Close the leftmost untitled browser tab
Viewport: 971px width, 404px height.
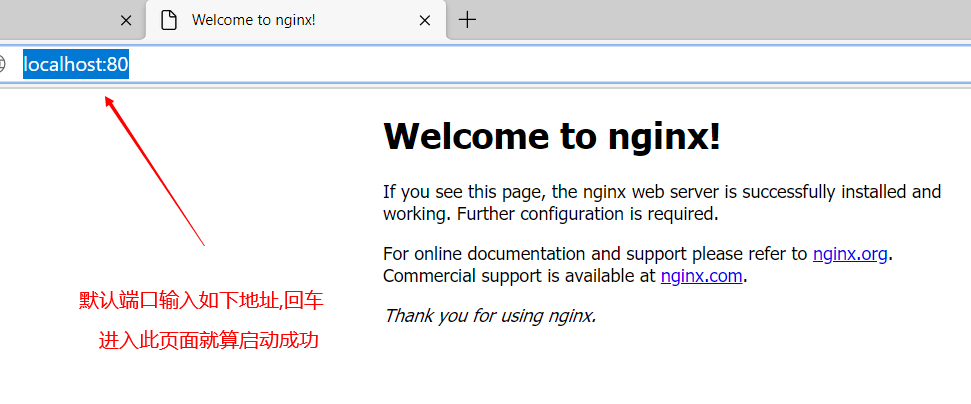point(126,20)
